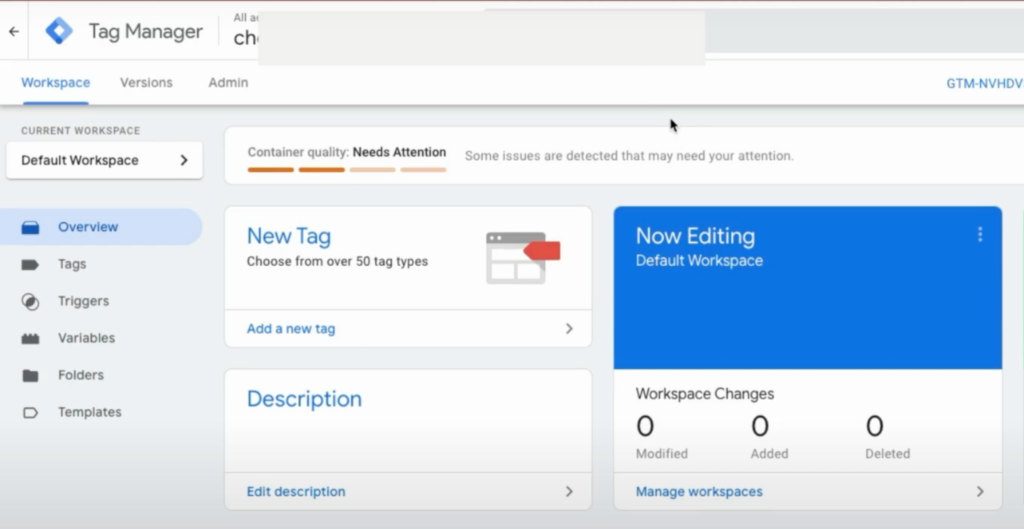Click the Add a new tag chevron
Viewport: 1024px width, 529px height.
tap(569, 329)
